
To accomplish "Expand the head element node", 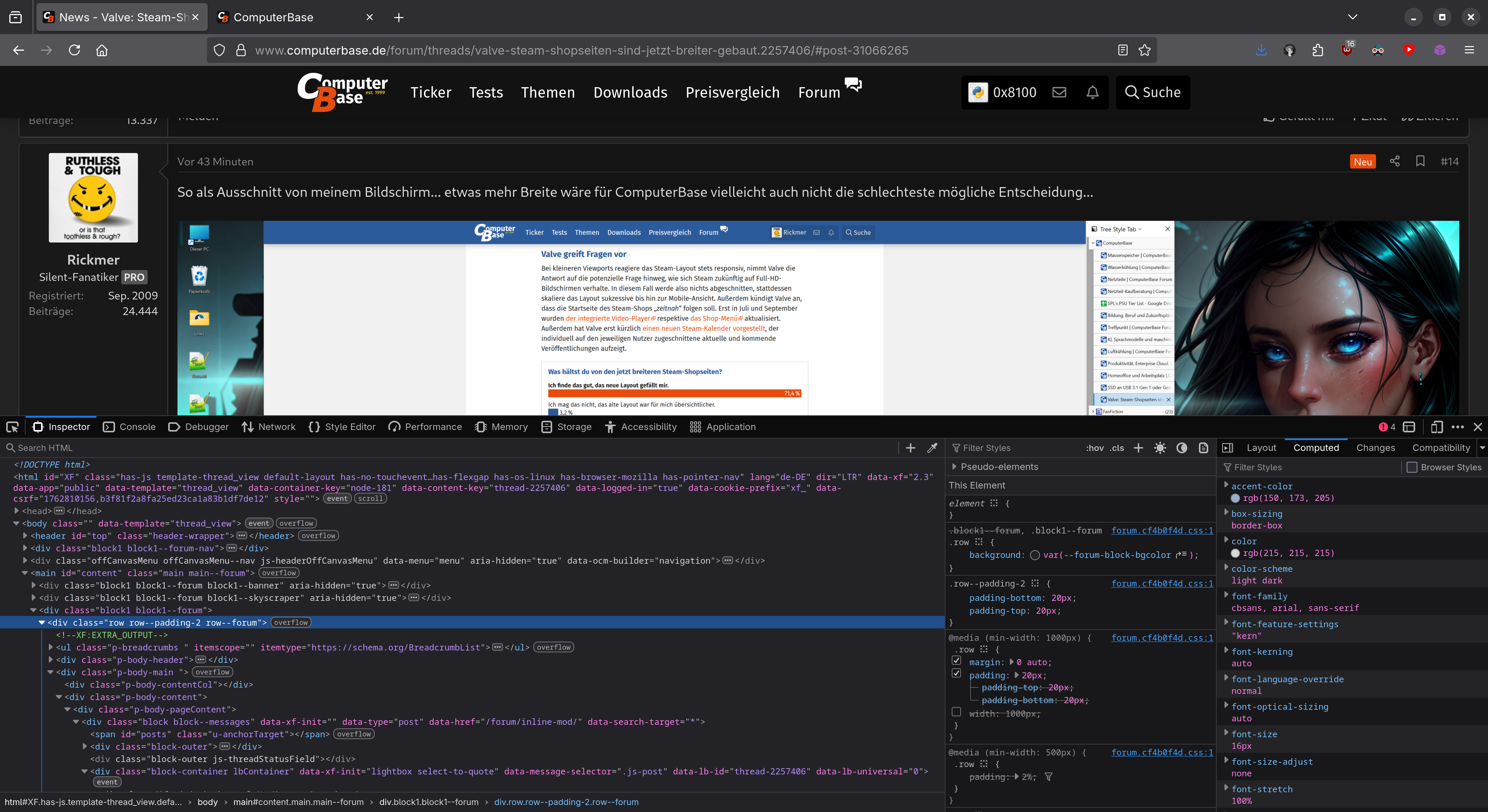I will (x=17, y=511).
